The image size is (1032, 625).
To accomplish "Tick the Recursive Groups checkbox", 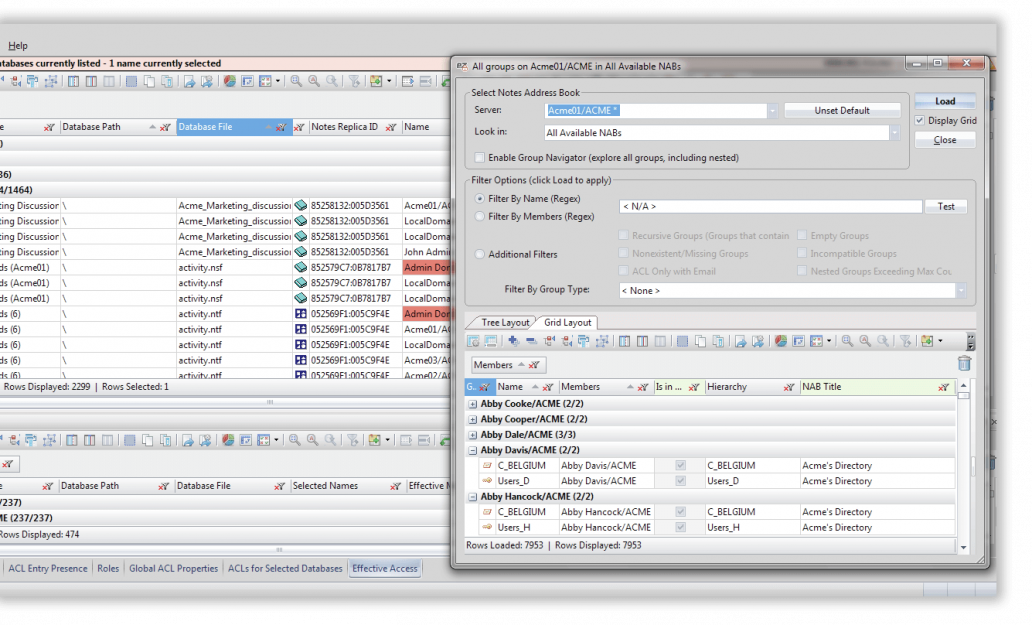I will point(623,235).
